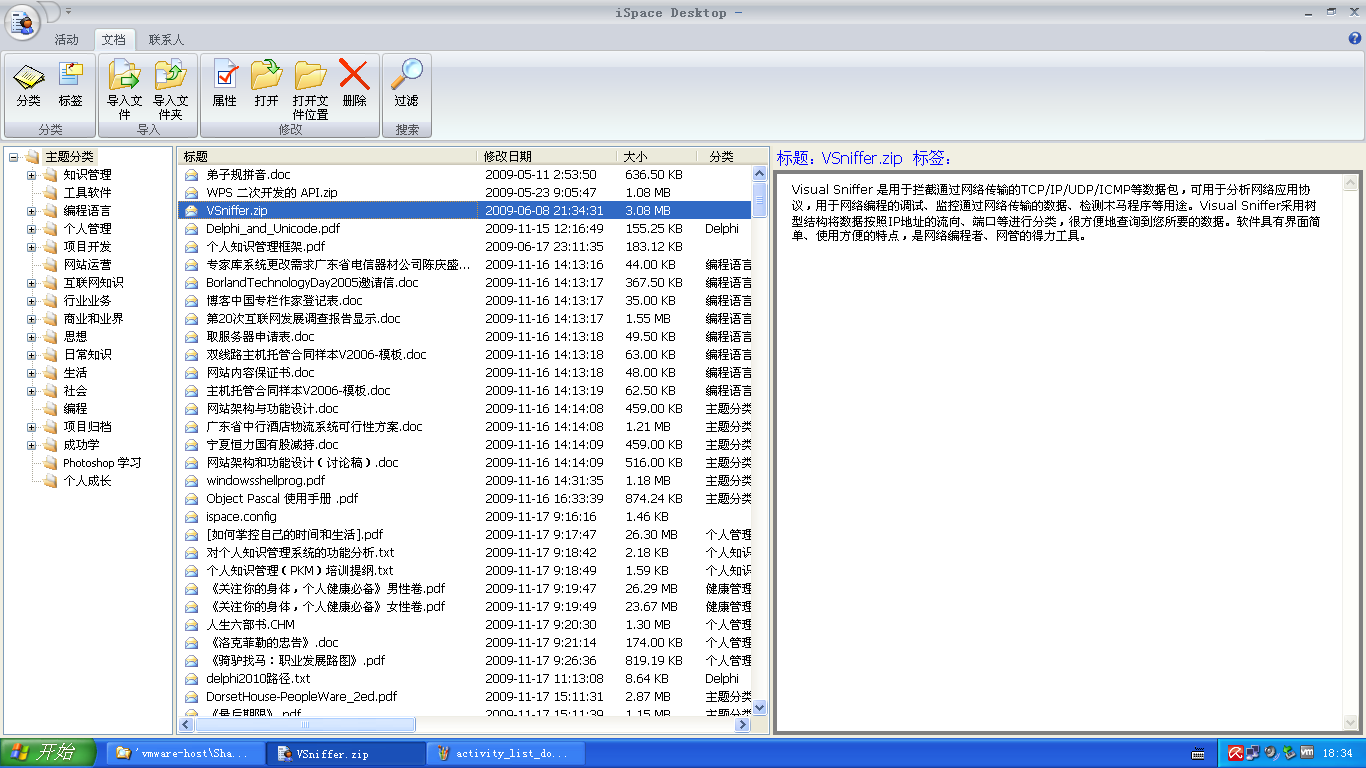Select 个人知识管理框架.pdf
This screenshot has width=1366, height=768.
pyautogui.click(x=265, y=247)
